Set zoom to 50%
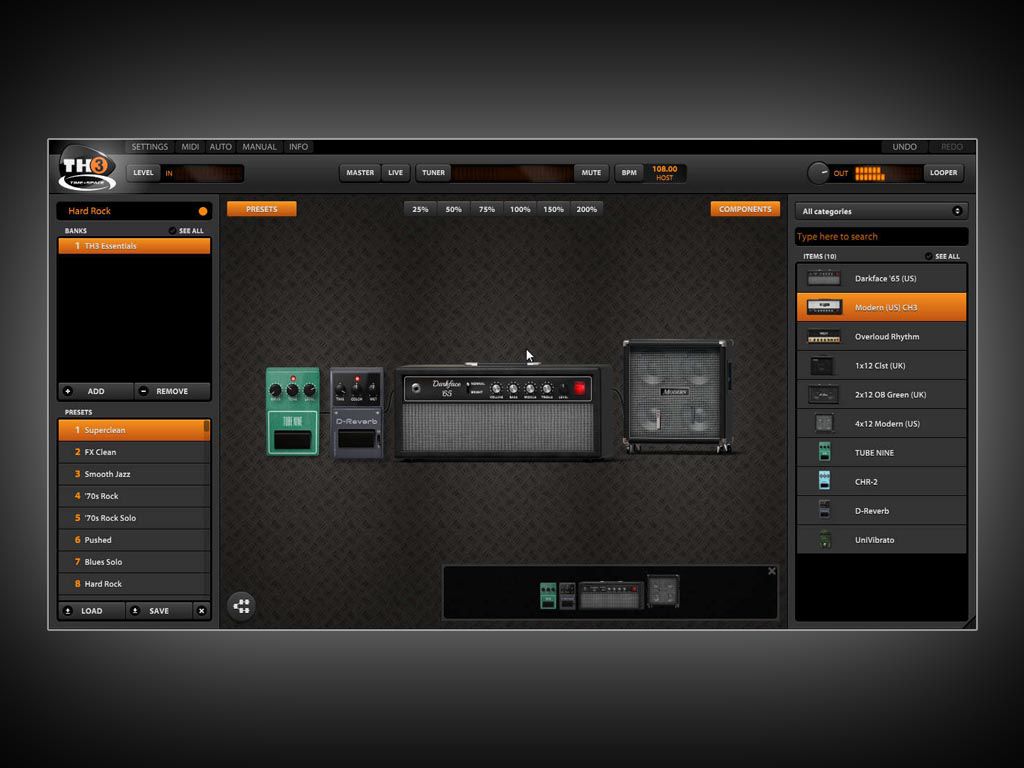The width and height of the screenshot is (1024, 768). coord(454,209)
